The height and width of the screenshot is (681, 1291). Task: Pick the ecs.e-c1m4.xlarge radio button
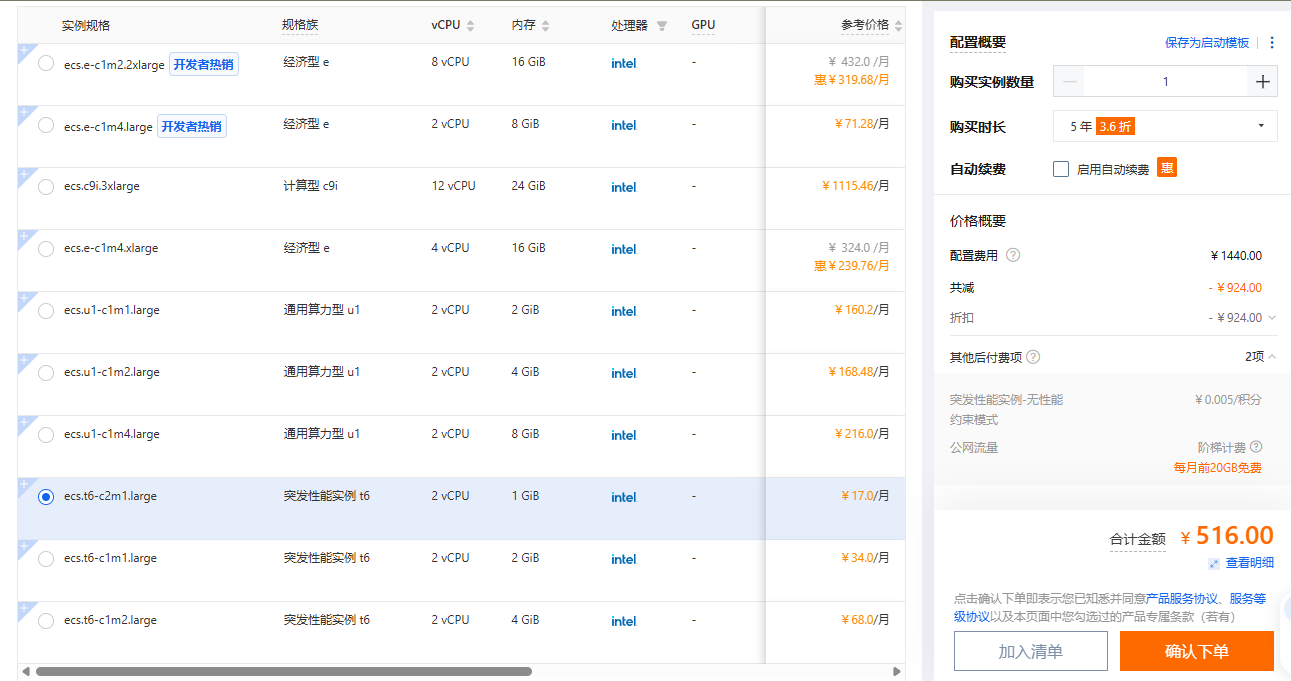tap(46, 249)
